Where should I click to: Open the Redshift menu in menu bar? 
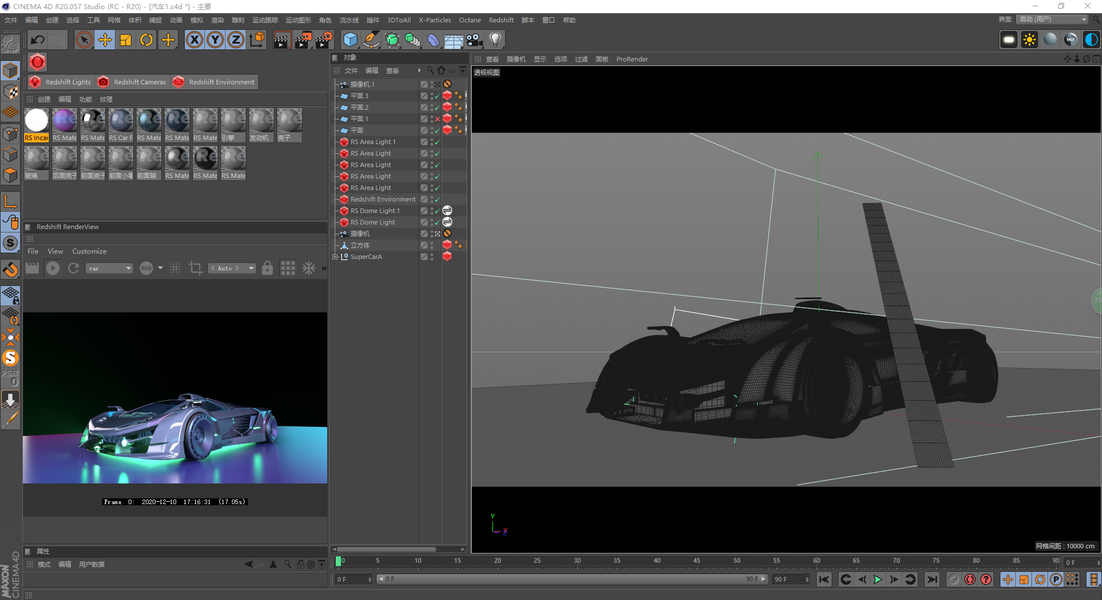tap(501, 20)
